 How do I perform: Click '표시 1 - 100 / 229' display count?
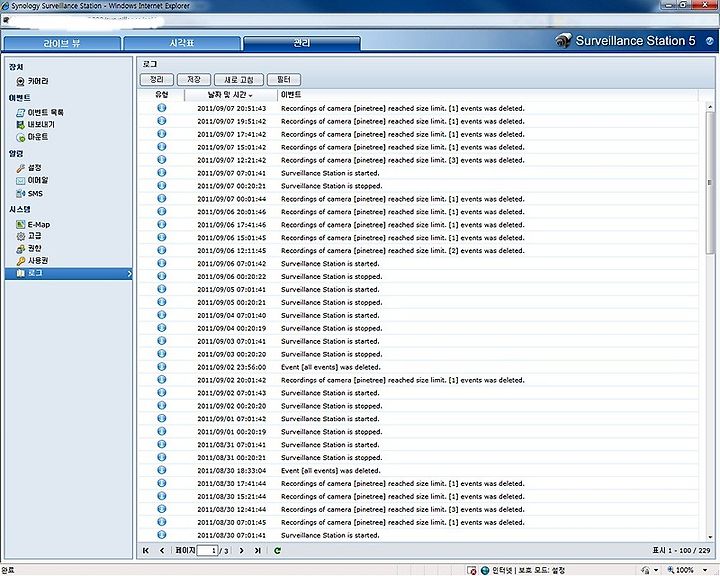pyautogui.click(x=681, y=550)
